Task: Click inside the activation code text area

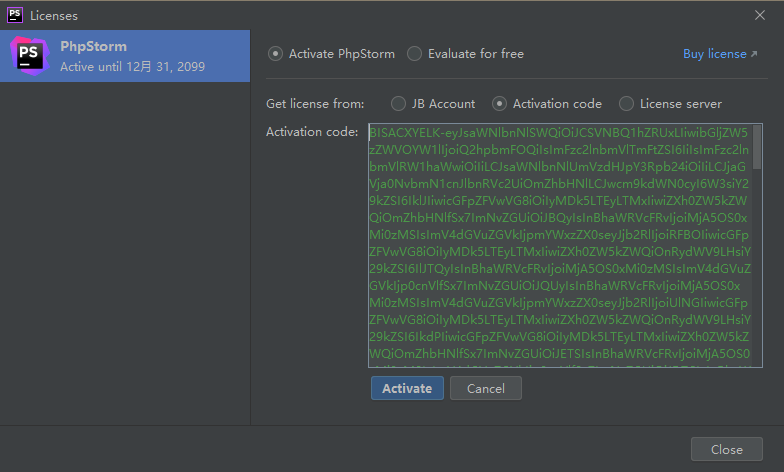Action: pyautogui.click(x=560, y=245)
